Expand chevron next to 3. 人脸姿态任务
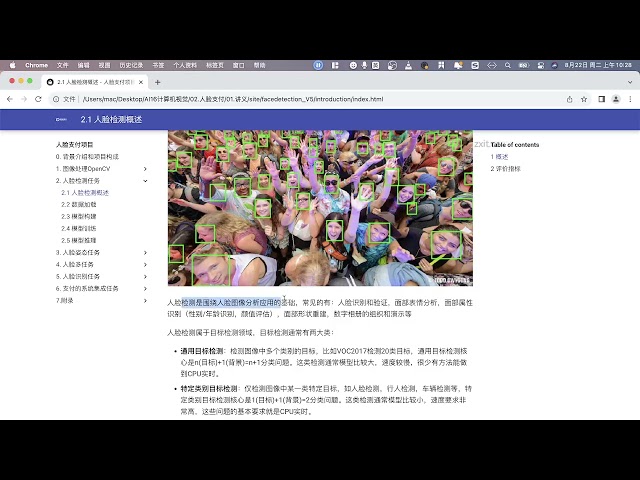This screenshot has height=480, width=640. pos(145,253)
